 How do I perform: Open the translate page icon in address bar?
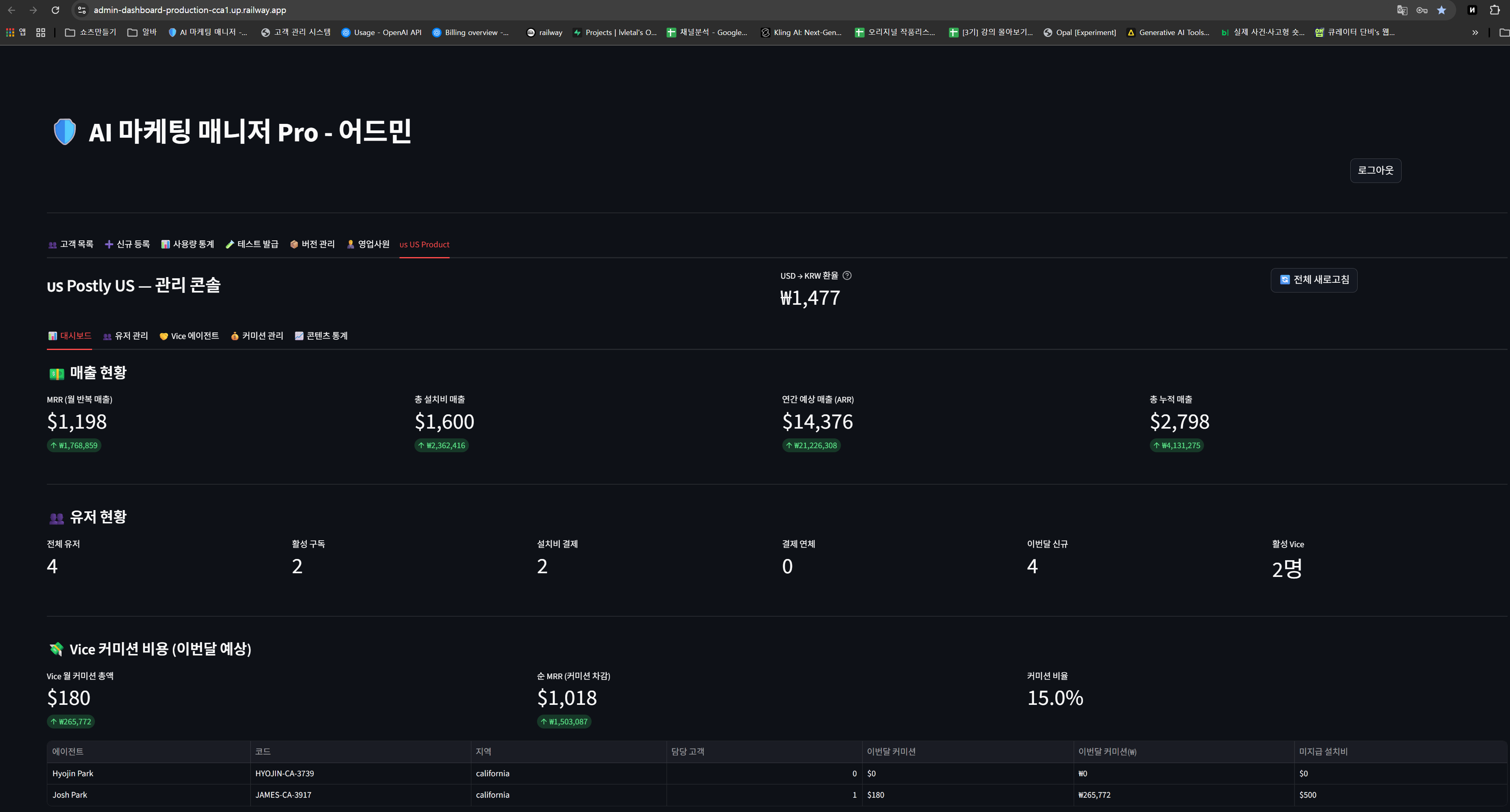point(1402,10)
